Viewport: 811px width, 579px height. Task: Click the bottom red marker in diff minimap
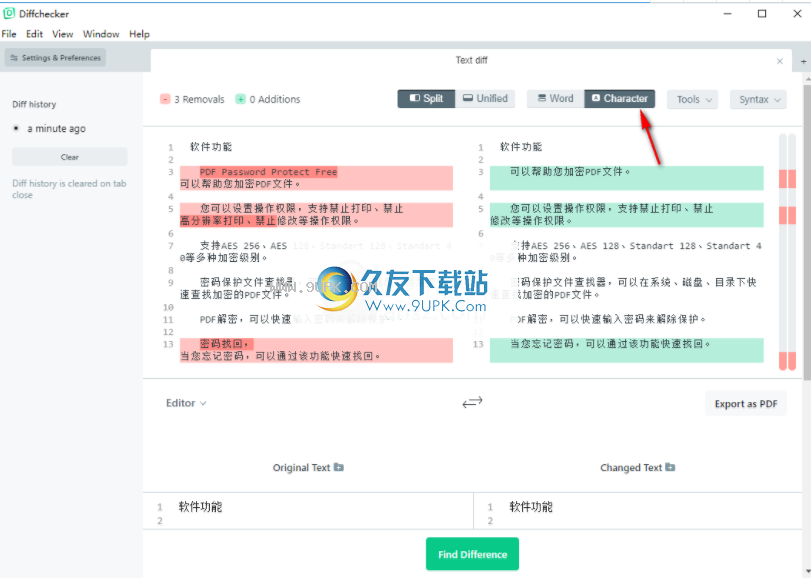(787, 361)
